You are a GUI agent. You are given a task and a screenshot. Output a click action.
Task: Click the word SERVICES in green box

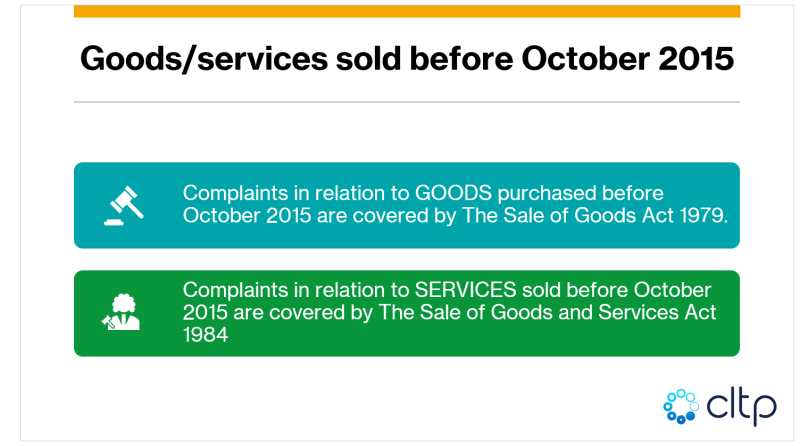tap(465, 290)
